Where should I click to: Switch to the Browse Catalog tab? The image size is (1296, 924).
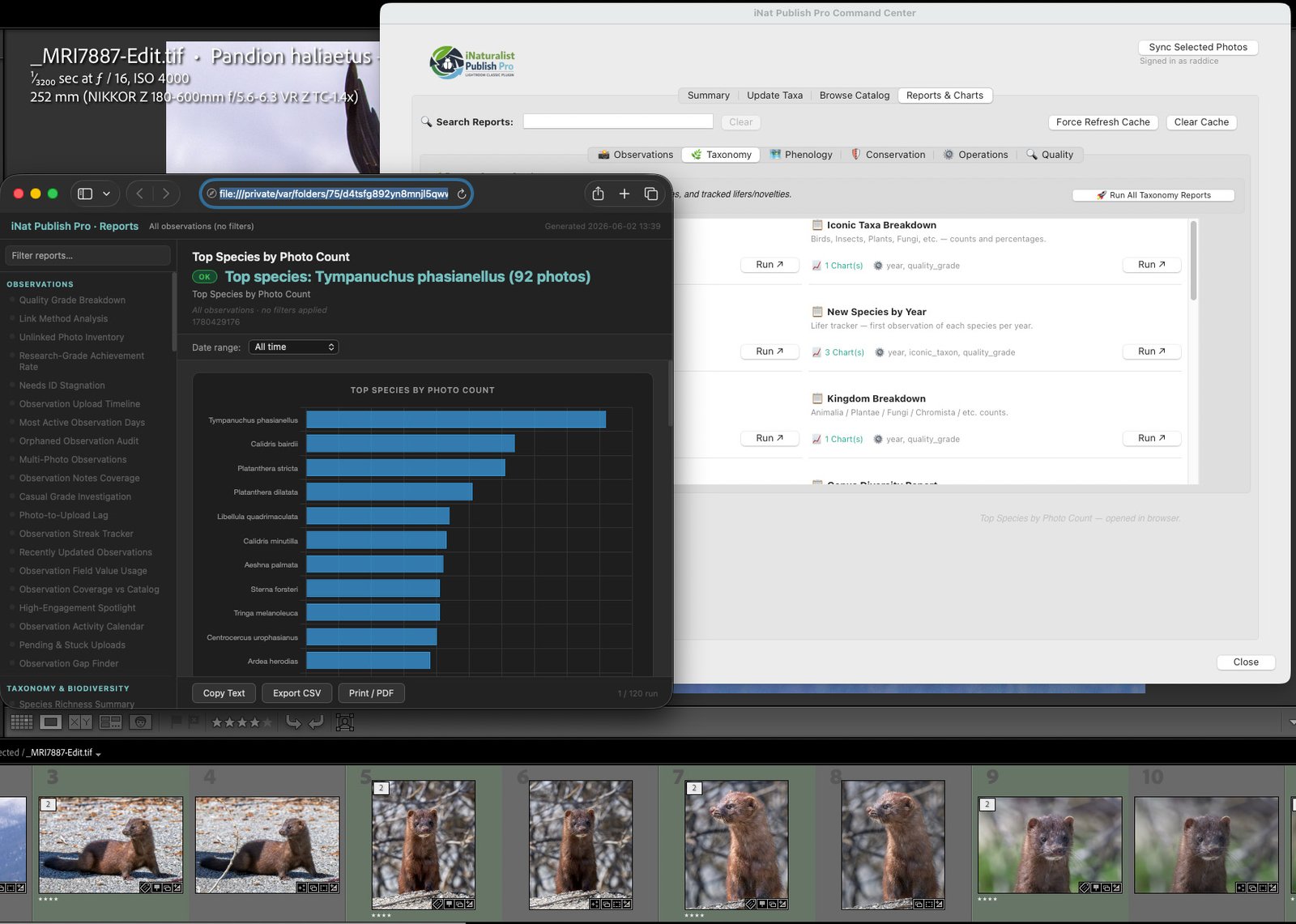point(854,95)
